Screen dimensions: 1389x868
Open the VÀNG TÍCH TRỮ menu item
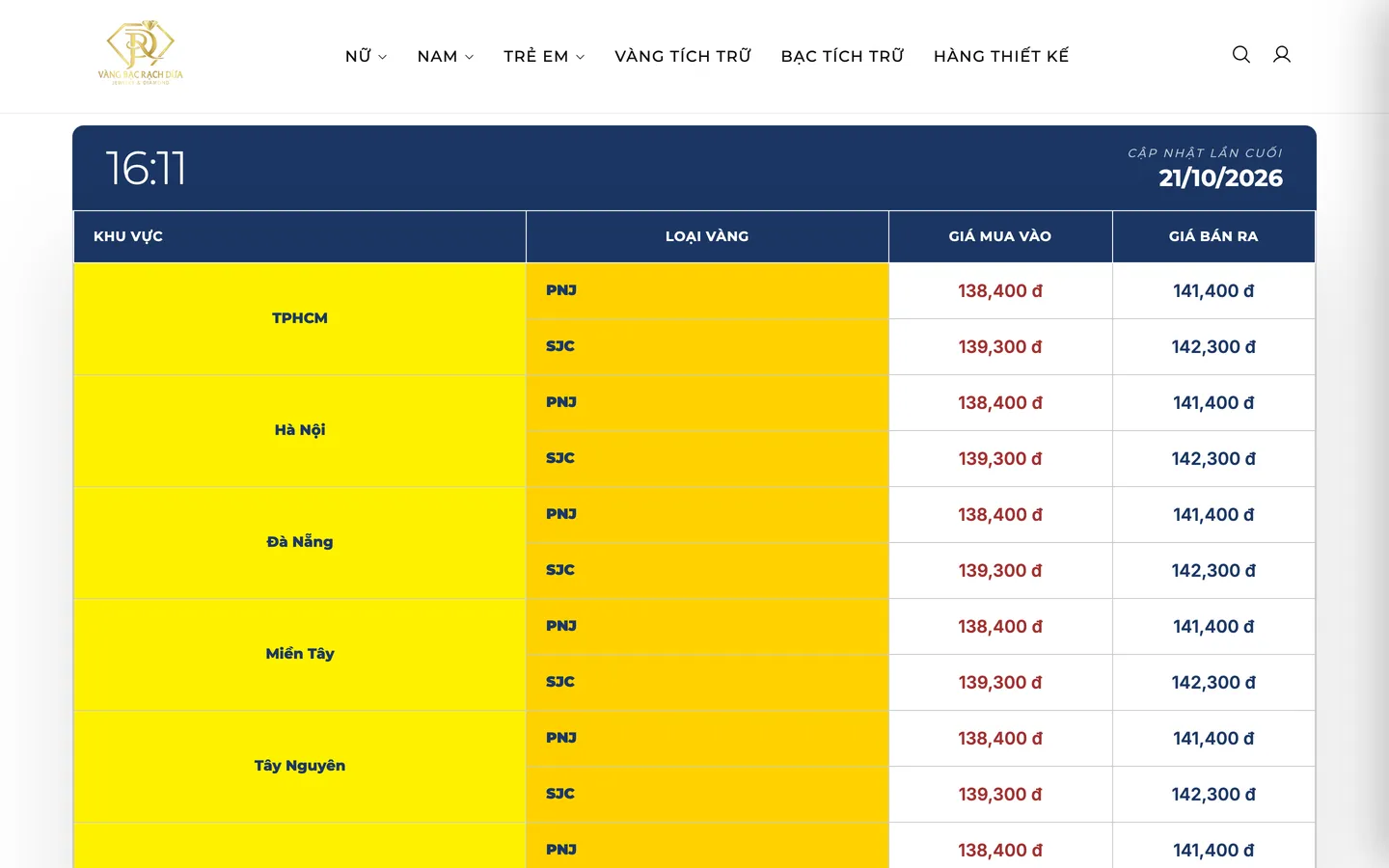683,56
